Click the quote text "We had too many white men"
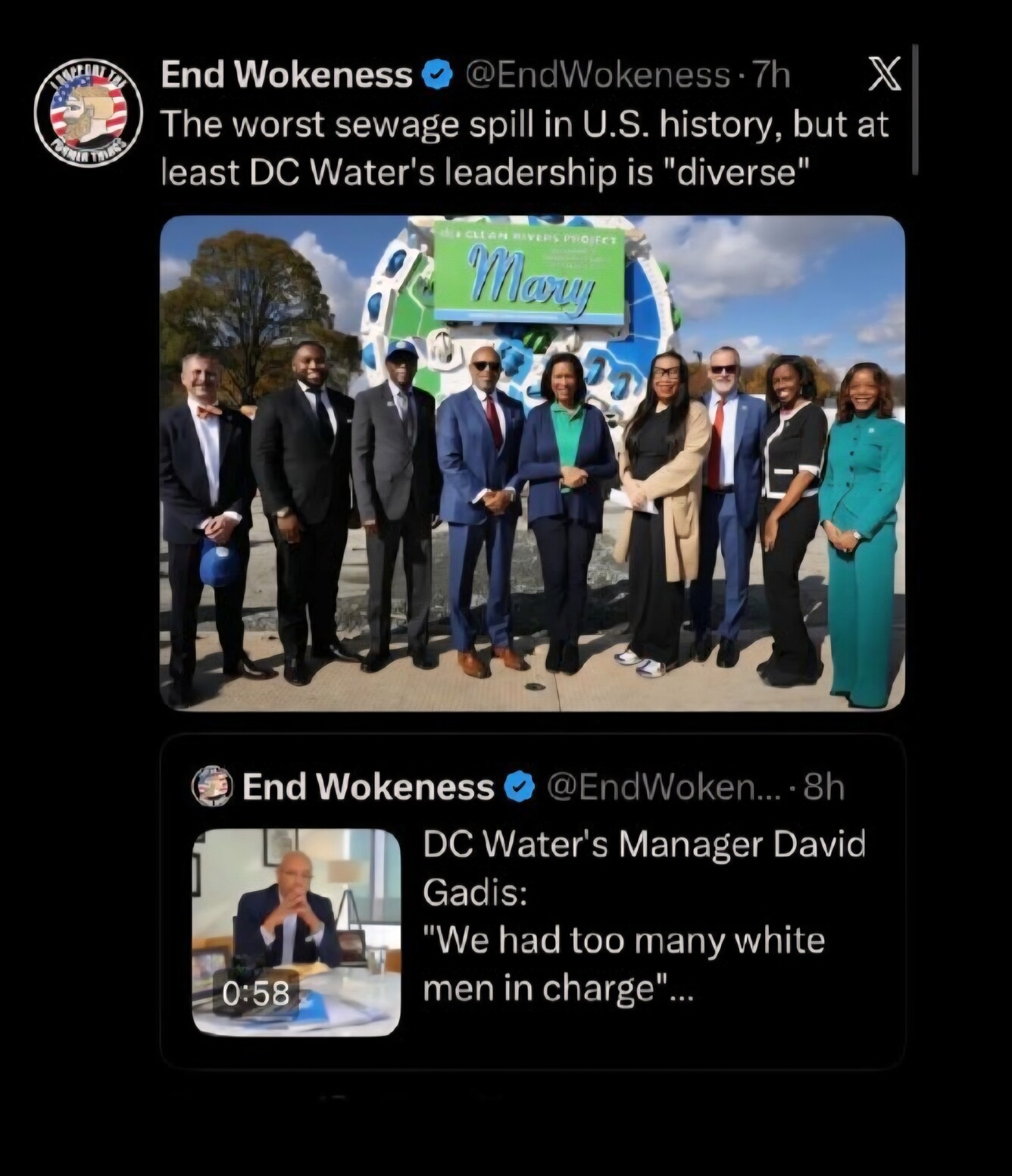This screenshot has width=1012, height=1176. click(x=624, y=964)
